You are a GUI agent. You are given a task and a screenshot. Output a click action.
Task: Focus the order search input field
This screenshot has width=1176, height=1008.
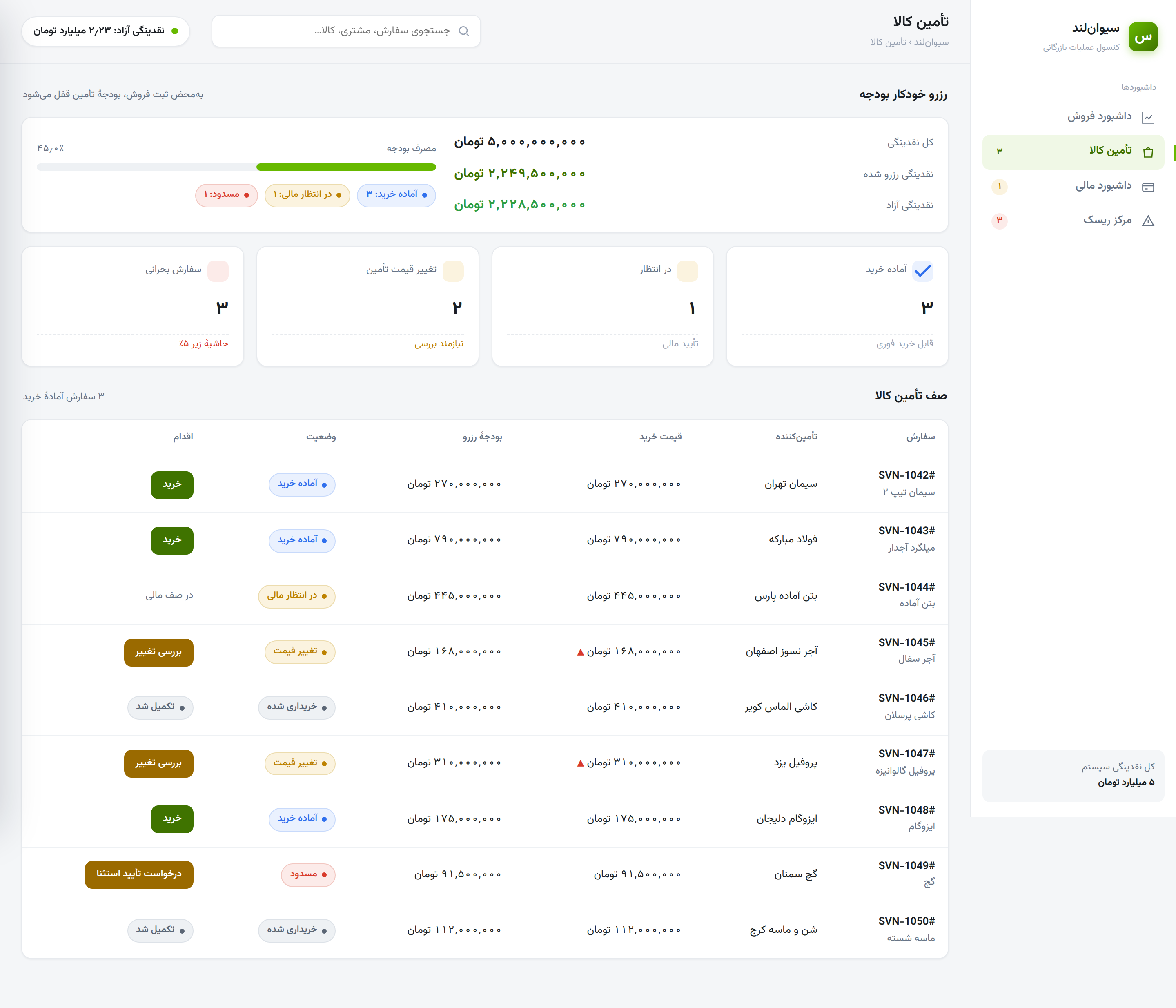345,31
